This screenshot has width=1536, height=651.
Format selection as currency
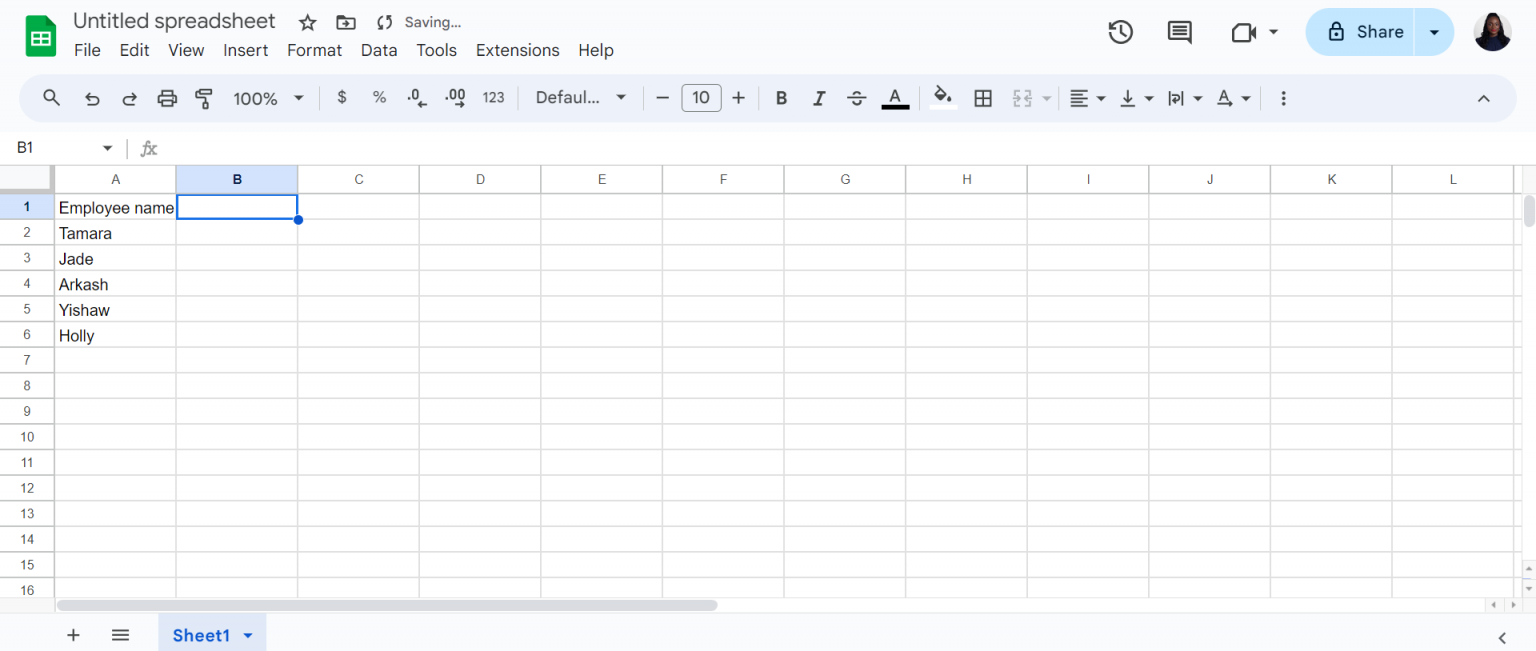click(x=341, y=98)
